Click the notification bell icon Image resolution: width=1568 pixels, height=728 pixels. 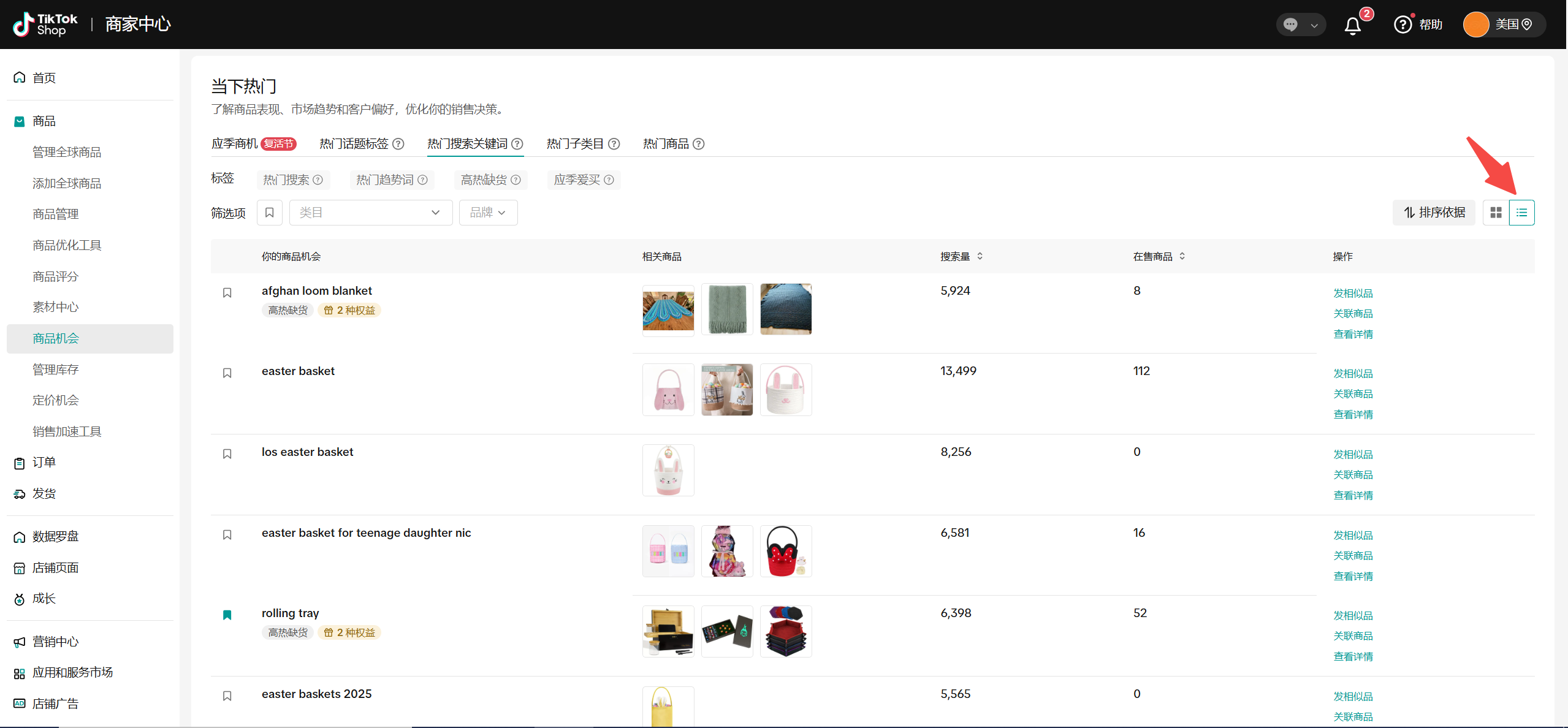pos(1352,25)
